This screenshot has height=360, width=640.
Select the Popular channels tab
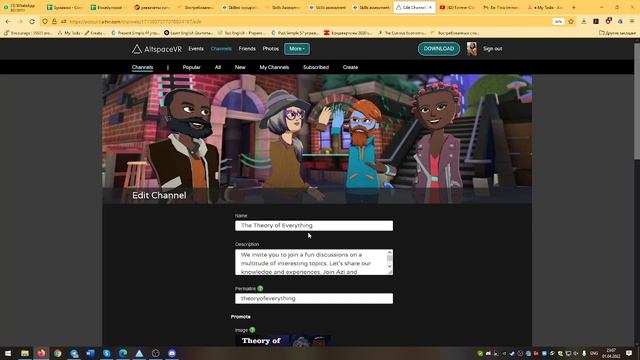coord(191,67)
